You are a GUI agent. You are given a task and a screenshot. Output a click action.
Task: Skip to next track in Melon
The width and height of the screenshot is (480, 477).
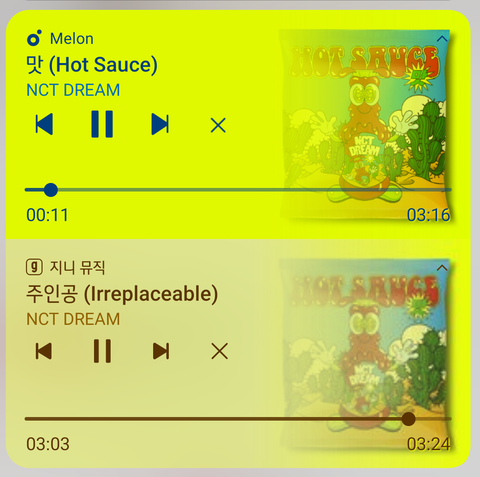click(160, 124)
